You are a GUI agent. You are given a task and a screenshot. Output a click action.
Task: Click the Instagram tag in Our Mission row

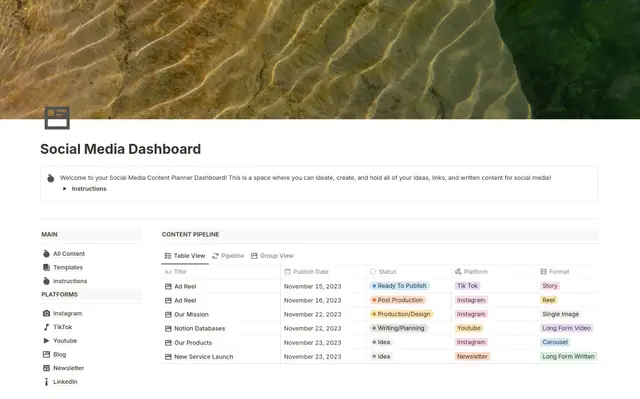pyautogui.click(x=471, y=314)
